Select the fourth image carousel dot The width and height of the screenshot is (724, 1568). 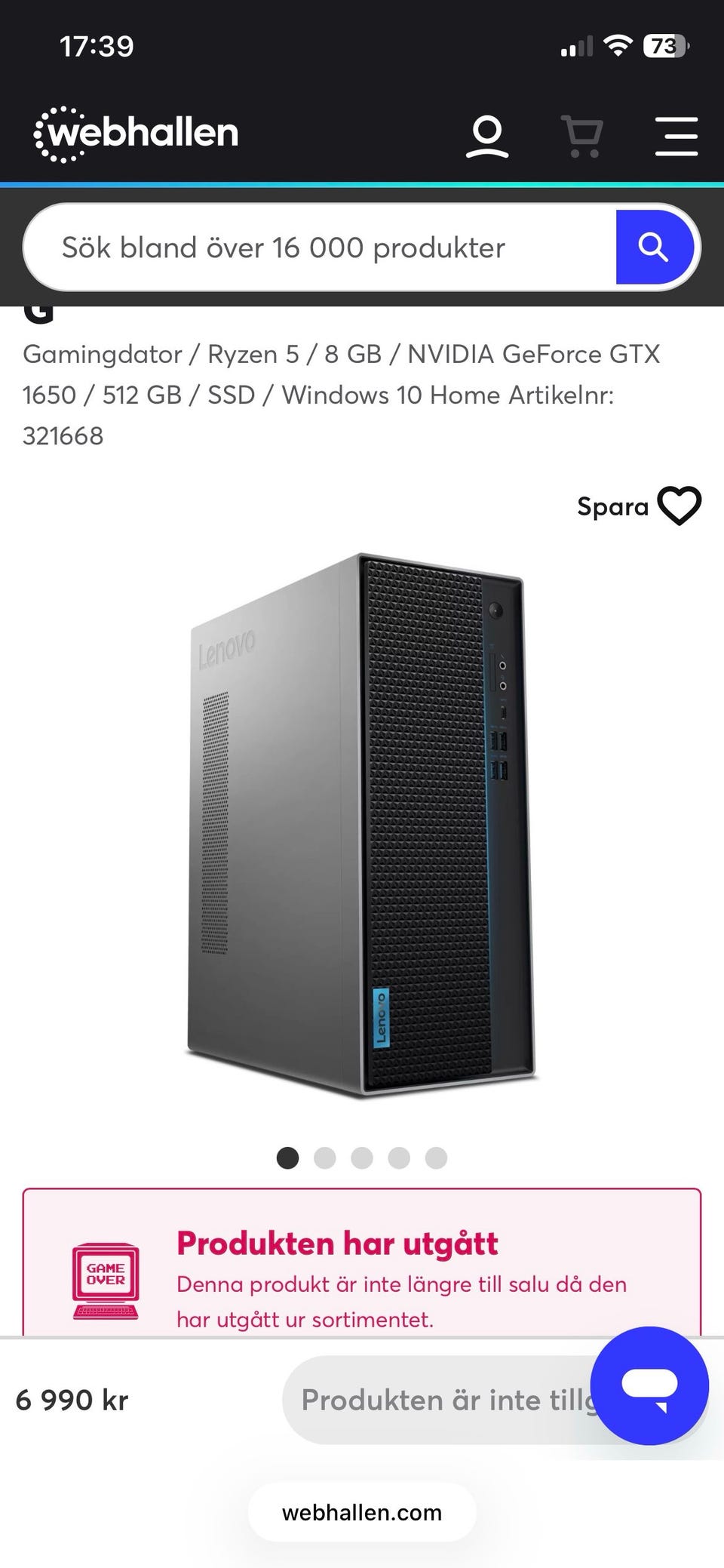tap(399, 1158)
